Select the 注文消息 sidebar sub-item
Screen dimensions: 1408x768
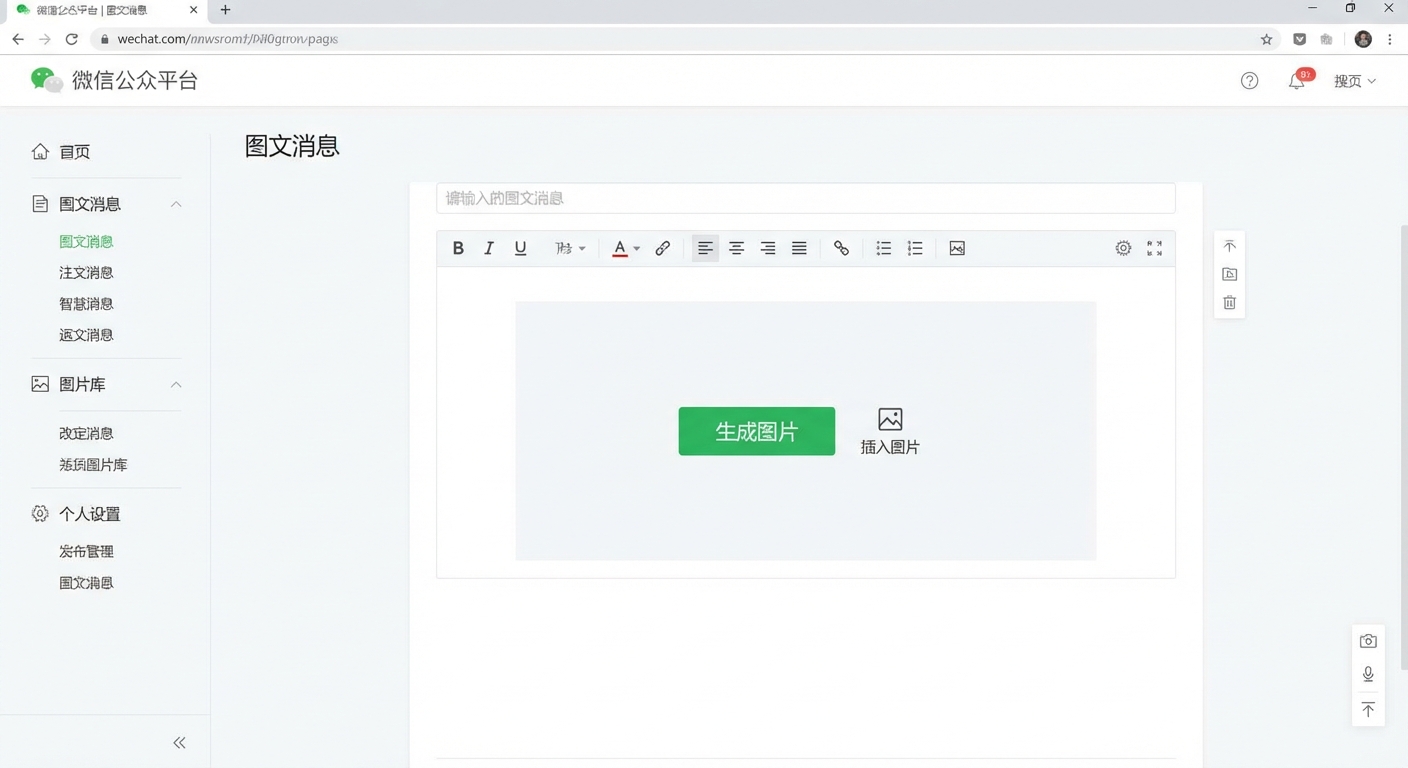click(x=86, y=272)
